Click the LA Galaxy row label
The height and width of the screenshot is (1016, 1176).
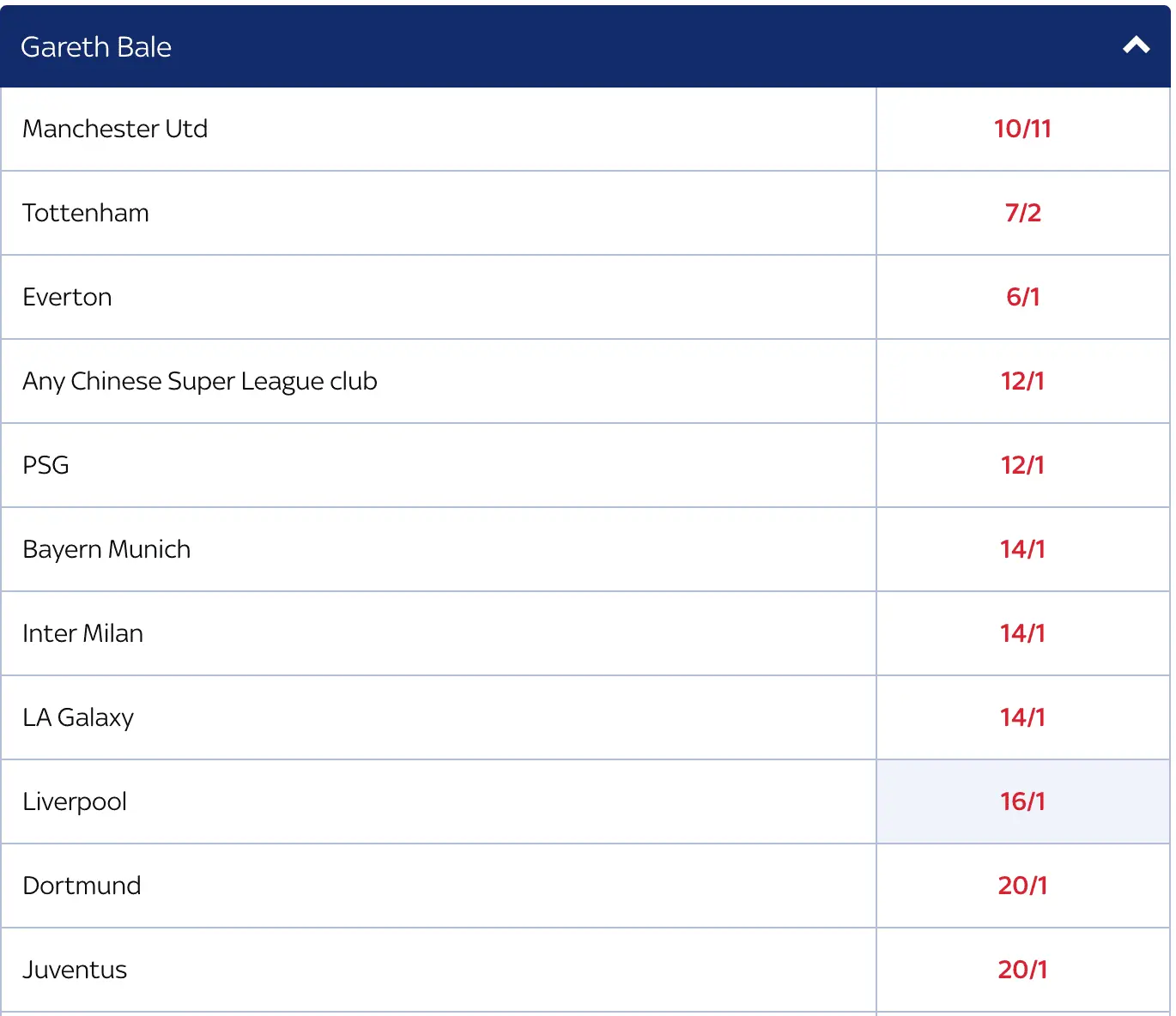(78, 717)
